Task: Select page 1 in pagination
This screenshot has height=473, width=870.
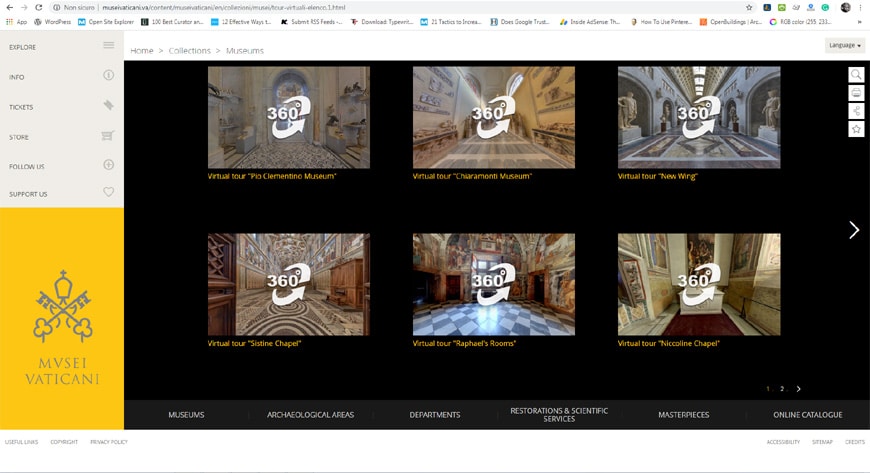Action: tap(768, 389)
